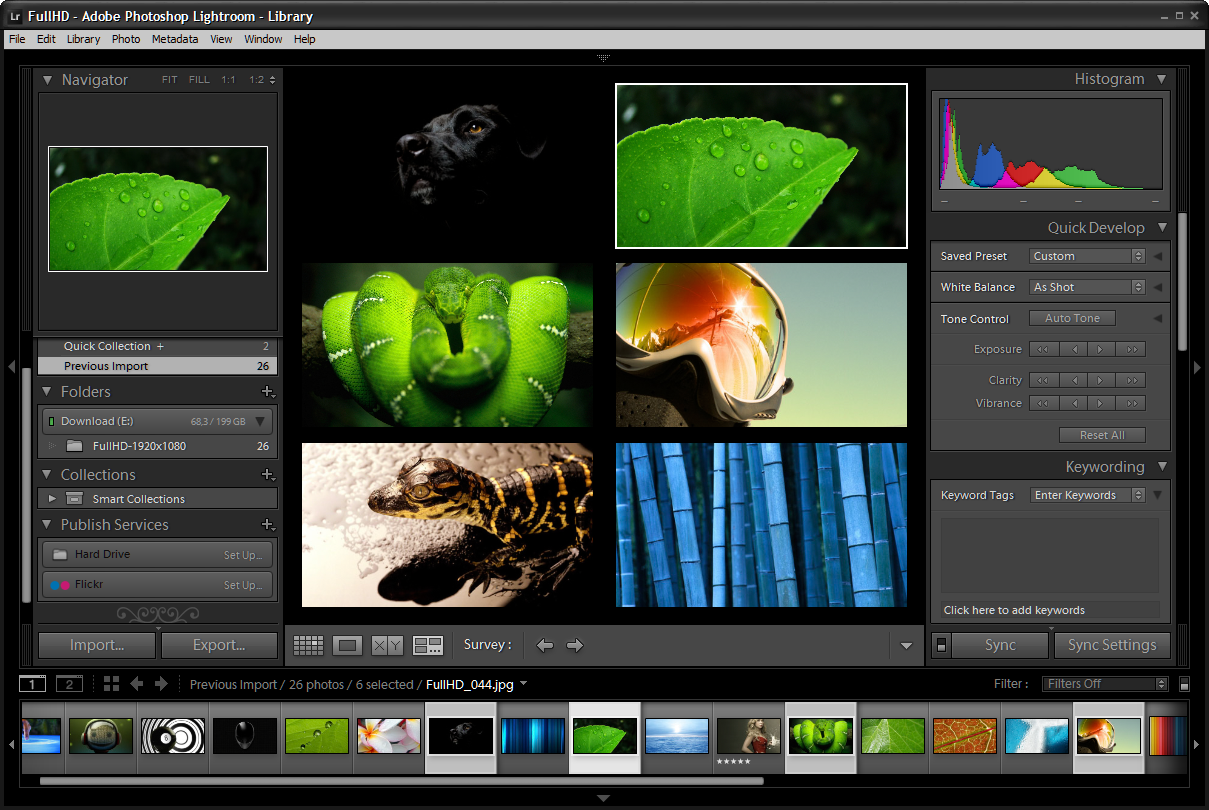Viewport: 1209px width, 810px height.
Task: Select the 8-ball thumbnail in the filmstrip
Action: point(245,737)
